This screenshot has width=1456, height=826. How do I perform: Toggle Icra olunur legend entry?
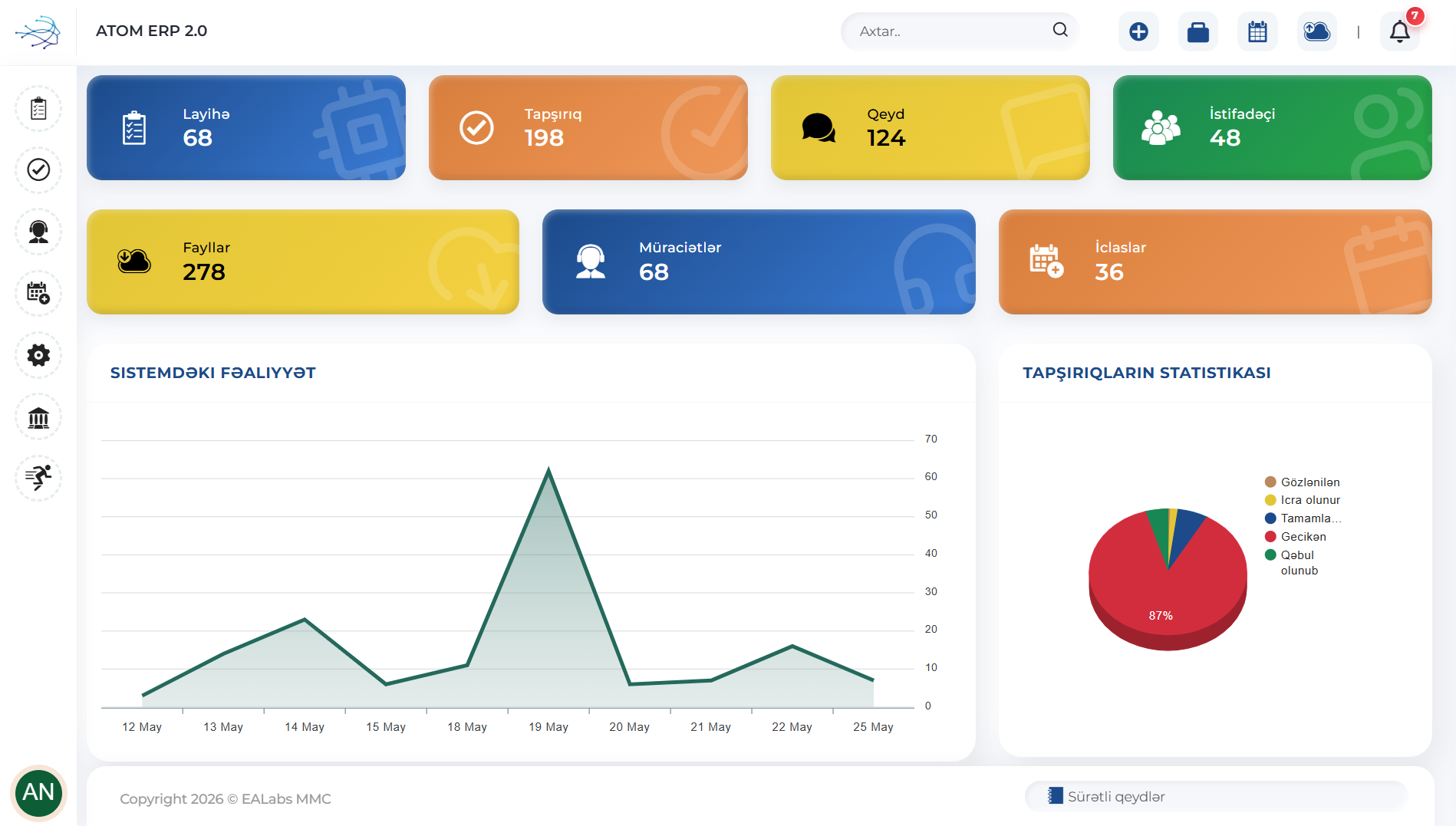1303,500
